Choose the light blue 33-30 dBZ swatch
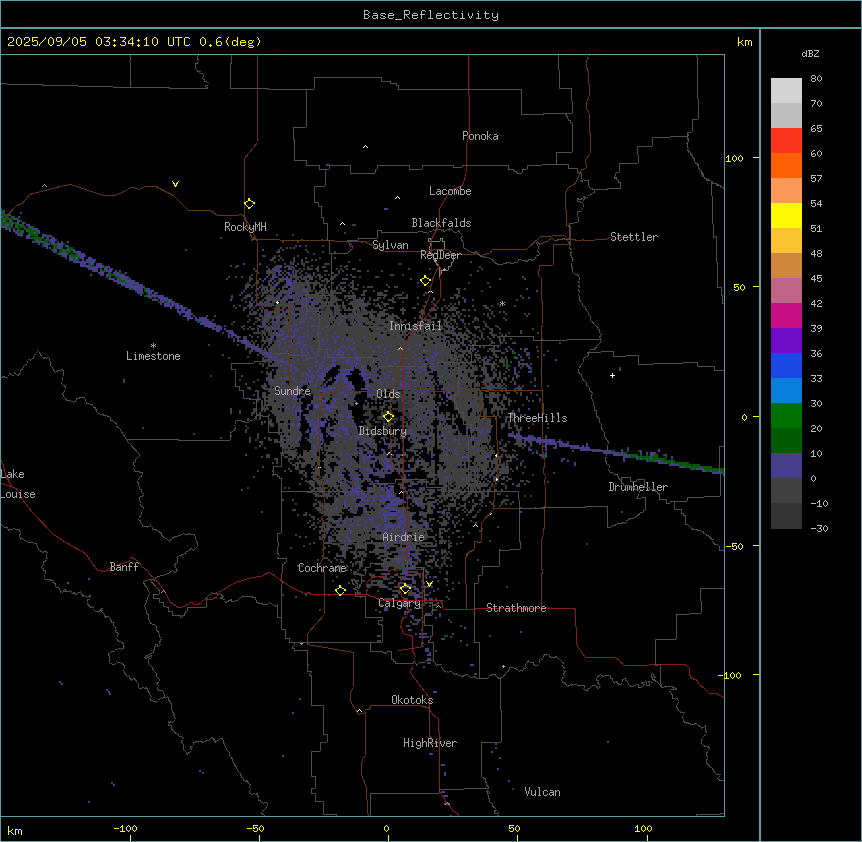862x842 pixels. [786, 391]
